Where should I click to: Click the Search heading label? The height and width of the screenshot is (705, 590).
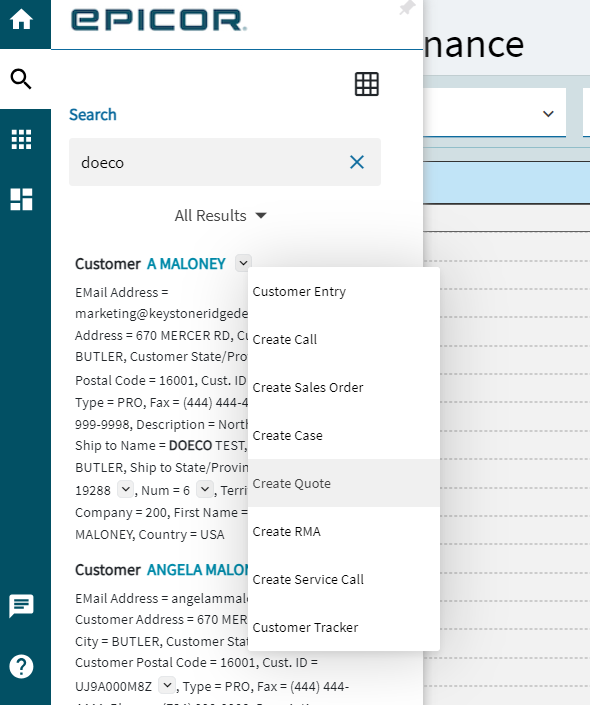93,115
